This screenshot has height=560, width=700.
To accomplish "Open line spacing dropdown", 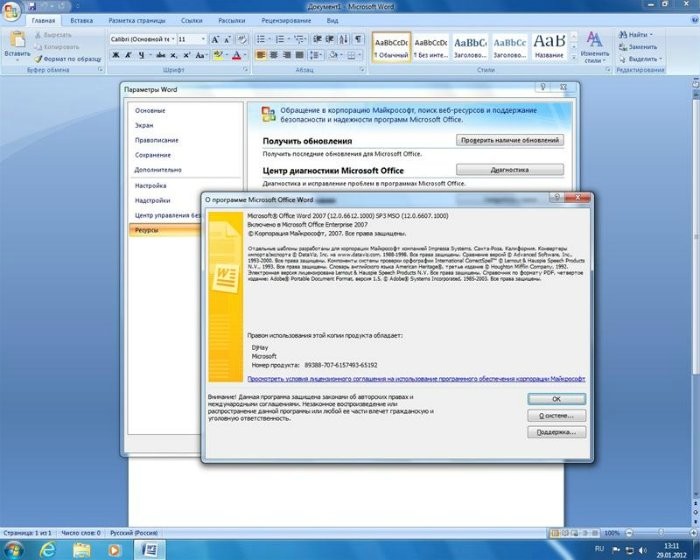I will point(316,55).
